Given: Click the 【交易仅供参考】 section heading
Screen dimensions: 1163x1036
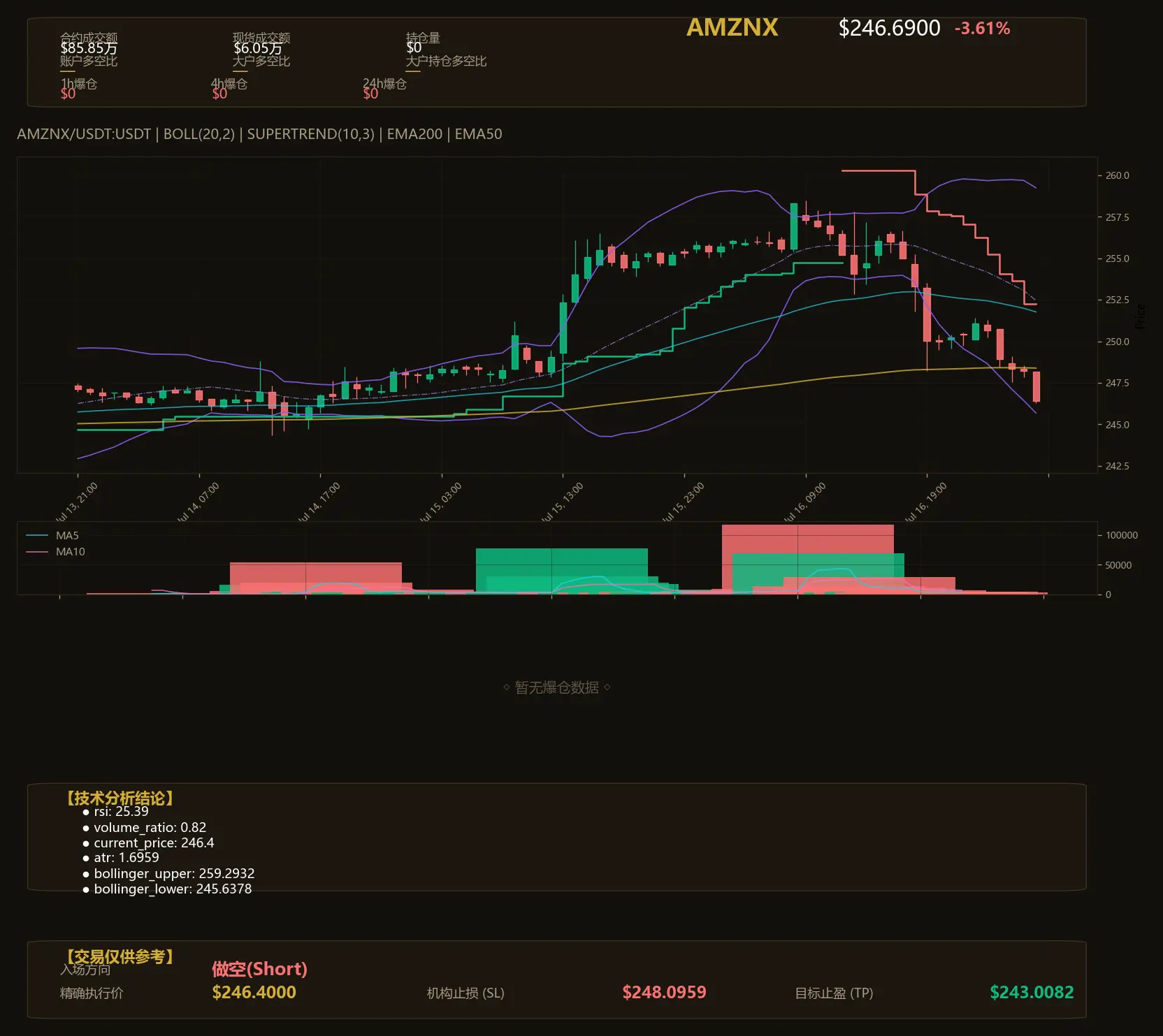Looking at the screenshot, I should tap(119, 956).
